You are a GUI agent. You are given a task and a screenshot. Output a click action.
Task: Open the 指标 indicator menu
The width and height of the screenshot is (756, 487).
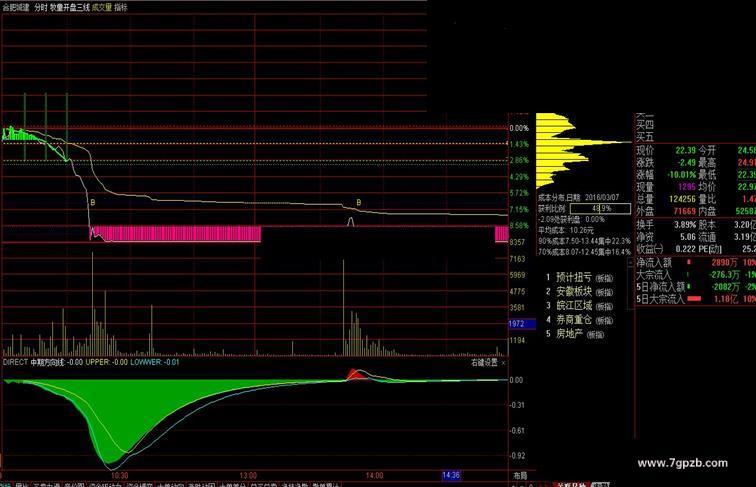(121, 8)
